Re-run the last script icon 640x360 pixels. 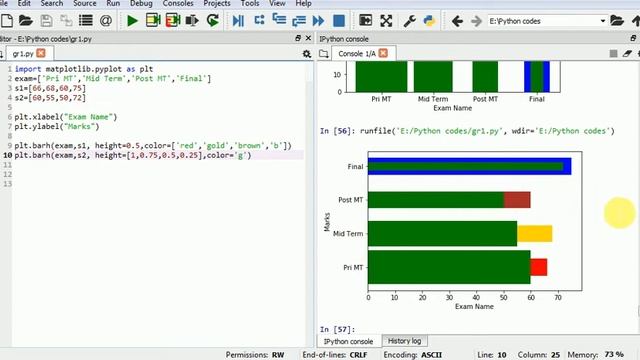pyautogui.click(x=213, y=20)
